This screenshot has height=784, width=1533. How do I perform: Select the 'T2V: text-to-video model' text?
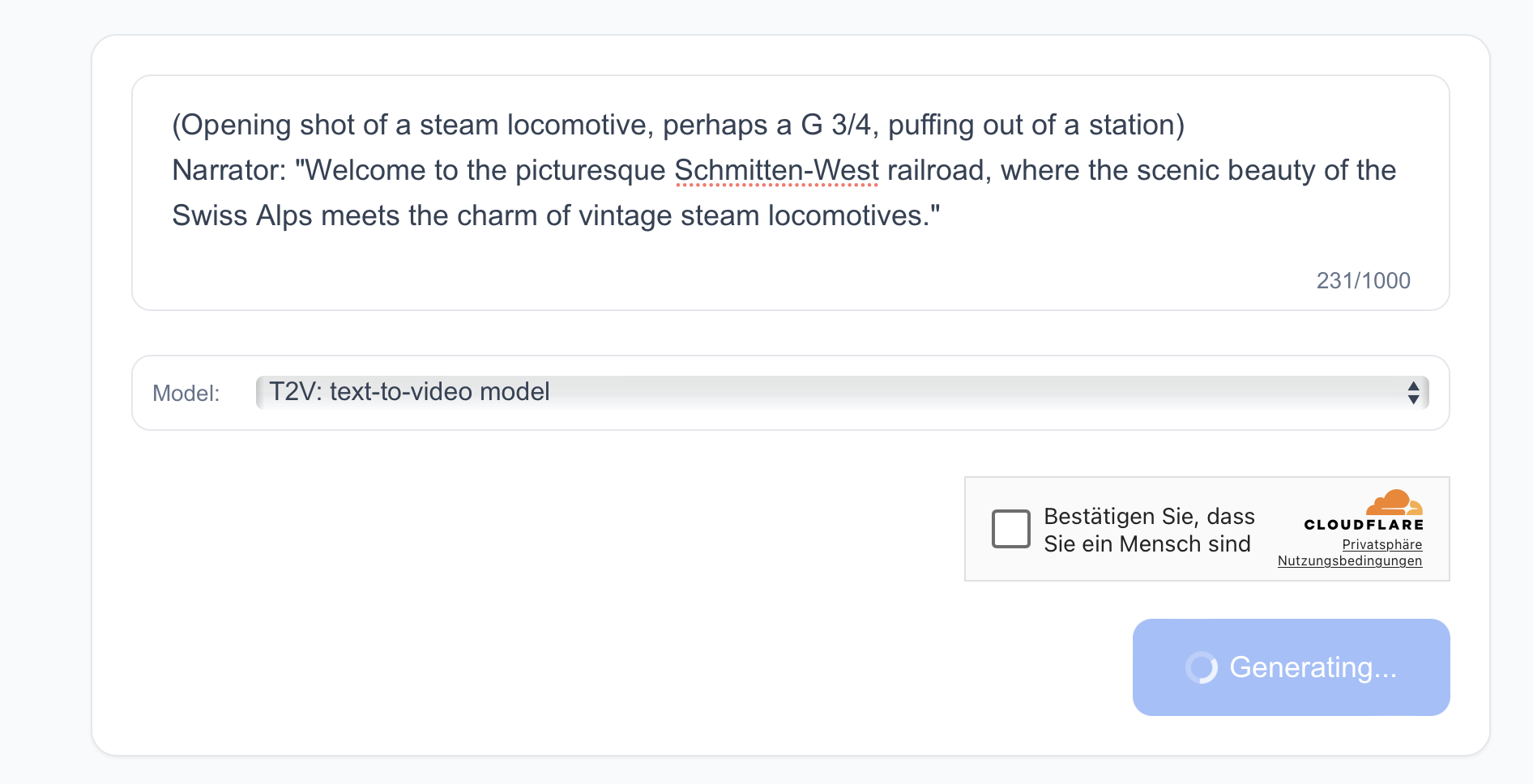coord(409,392)
